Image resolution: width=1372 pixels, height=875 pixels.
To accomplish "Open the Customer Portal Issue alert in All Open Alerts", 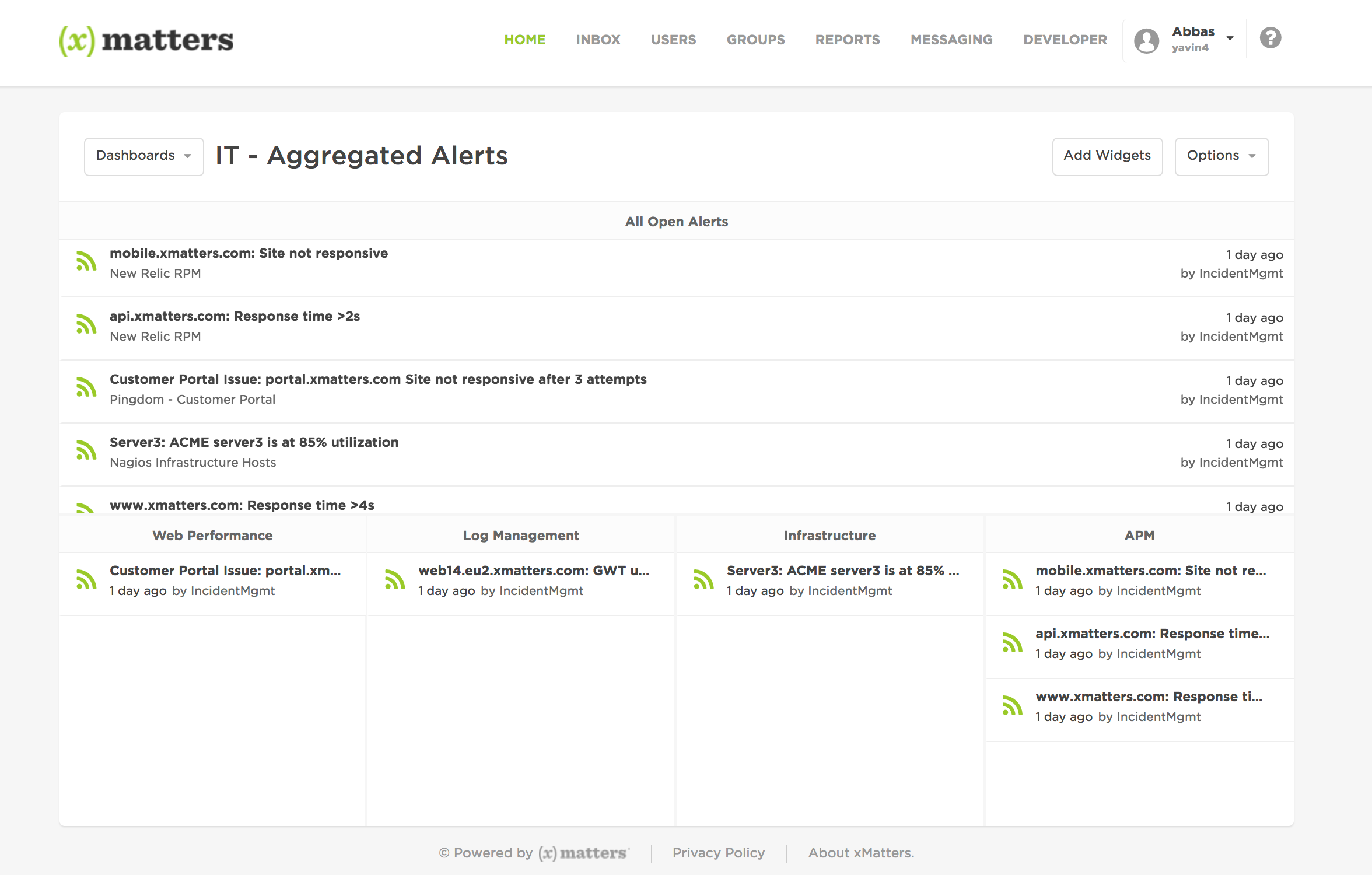I will tap(378, 380).
